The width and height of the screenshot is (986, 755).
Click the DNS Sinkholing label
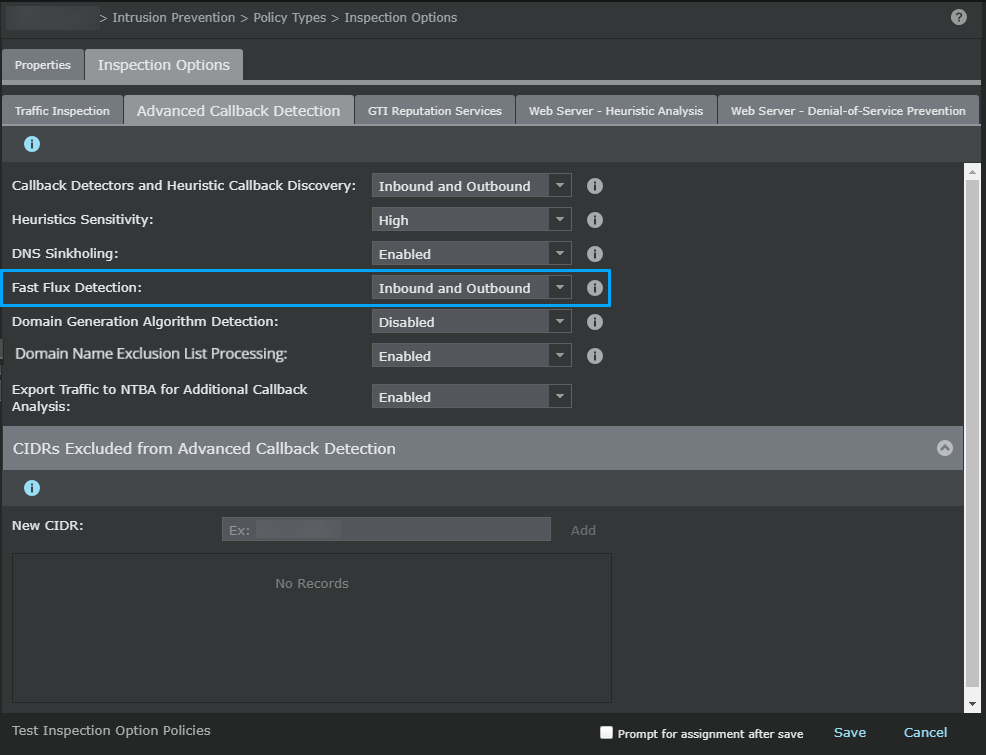[65, 253]
